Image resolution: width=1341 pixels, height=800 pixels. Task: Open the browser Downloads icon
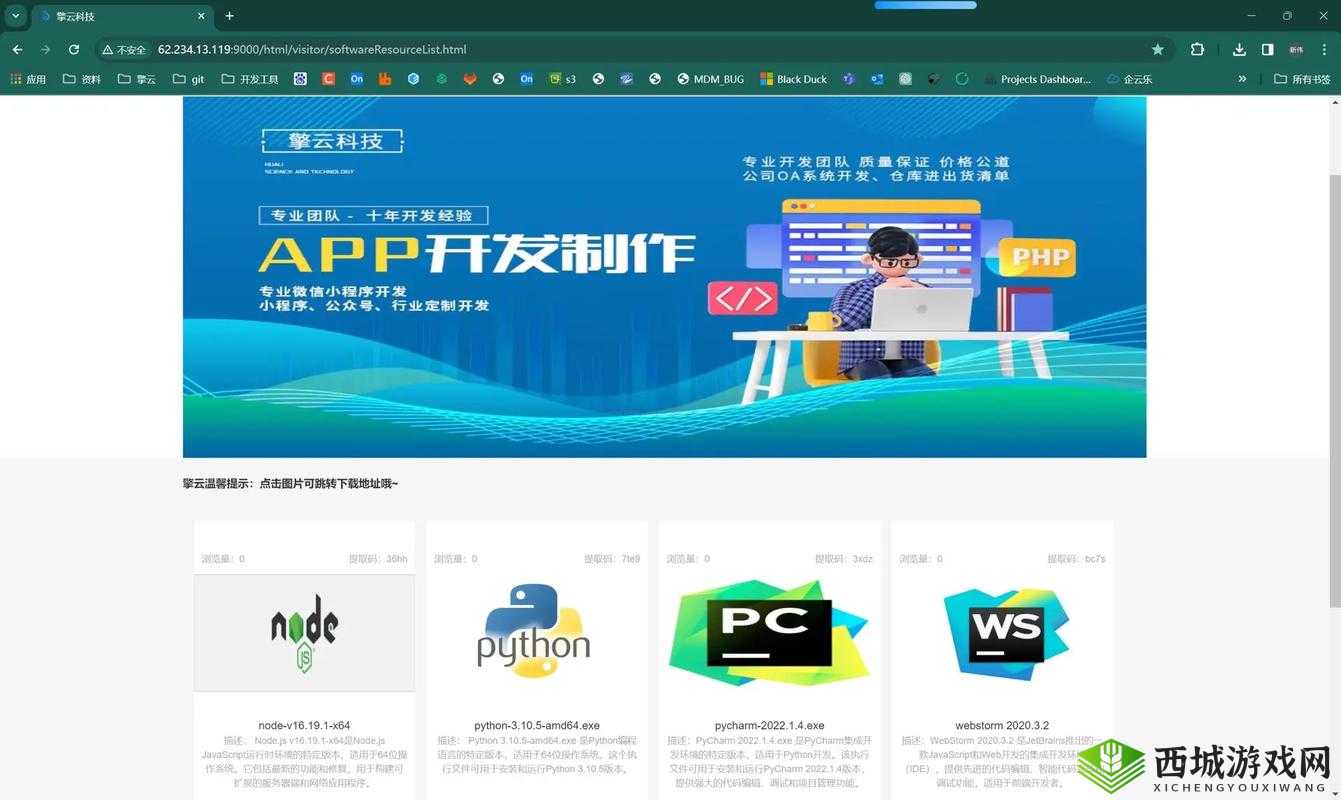[x=1240, y=49]
